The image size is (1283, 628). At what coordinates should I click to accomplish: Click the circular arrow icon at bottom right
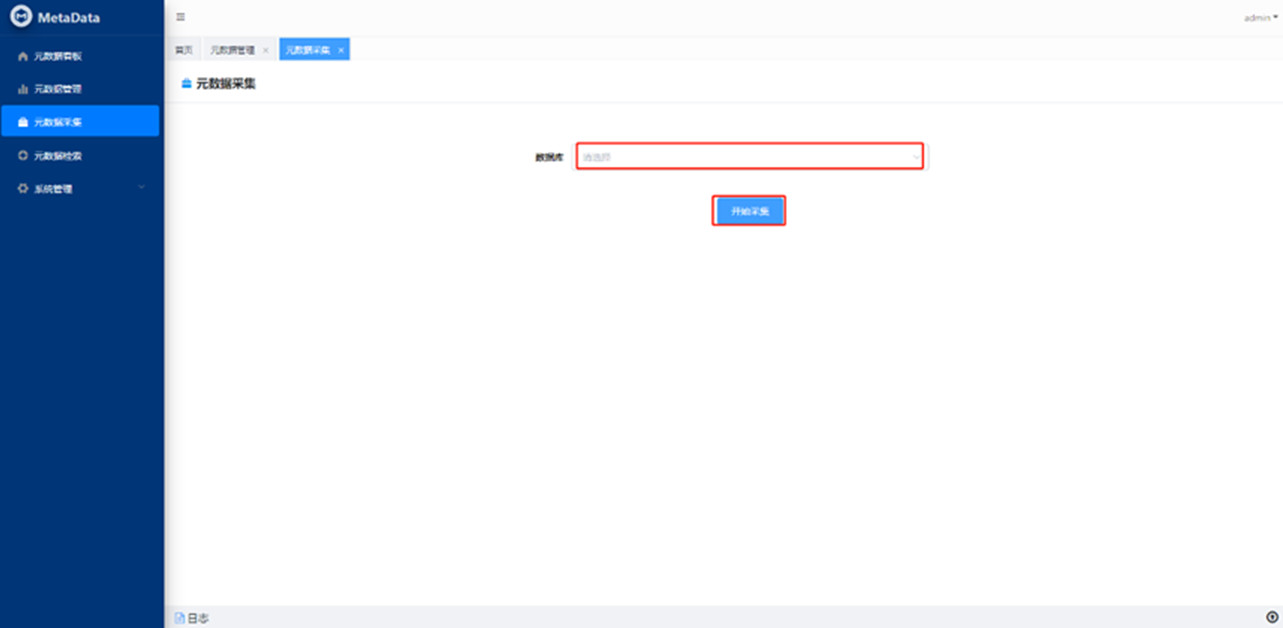(1272, 618)
